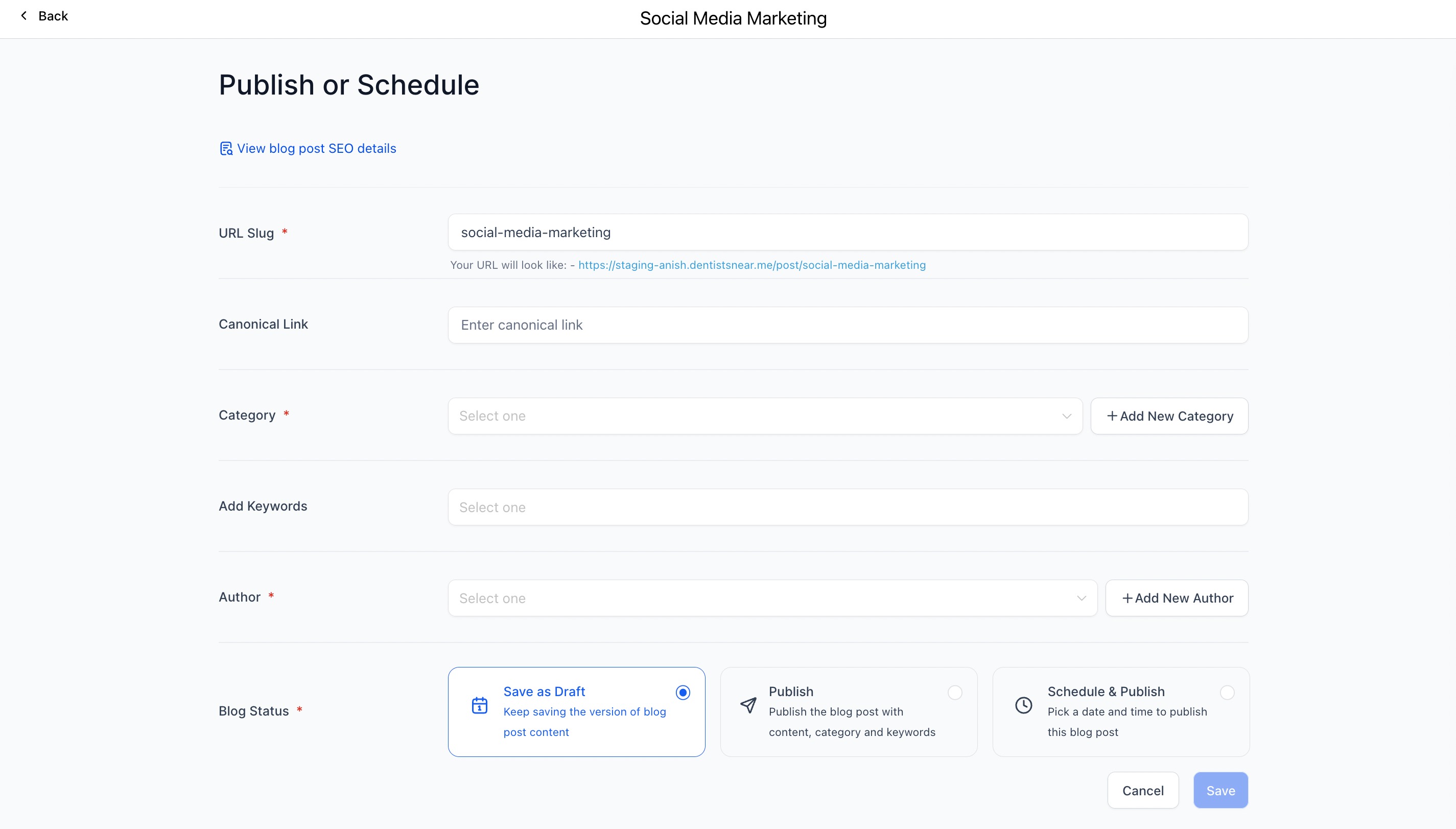Click the clock icon in Schedule & Publish card

1024,705
